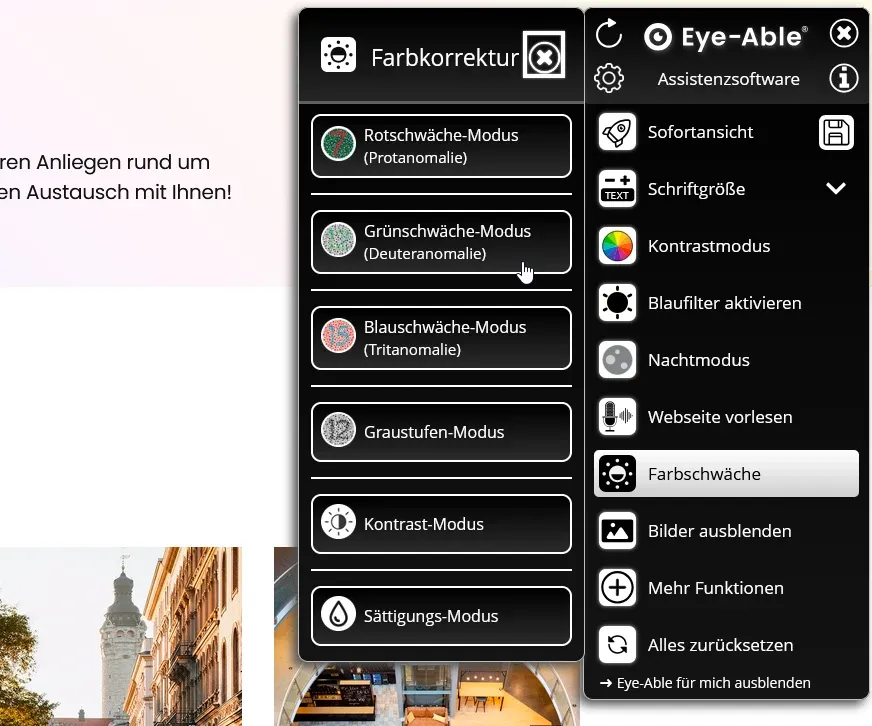Toggle Nachtmodus on

725,360
